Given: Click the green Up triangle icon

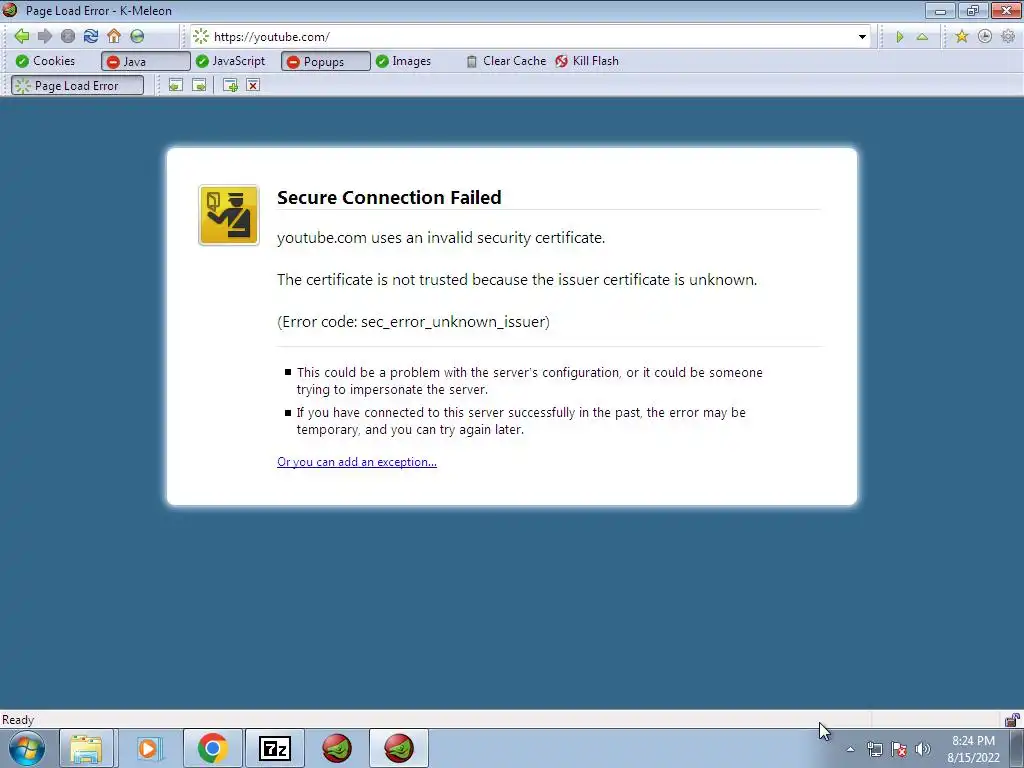Looking at the screenshot, I should [x=922, y=37].
